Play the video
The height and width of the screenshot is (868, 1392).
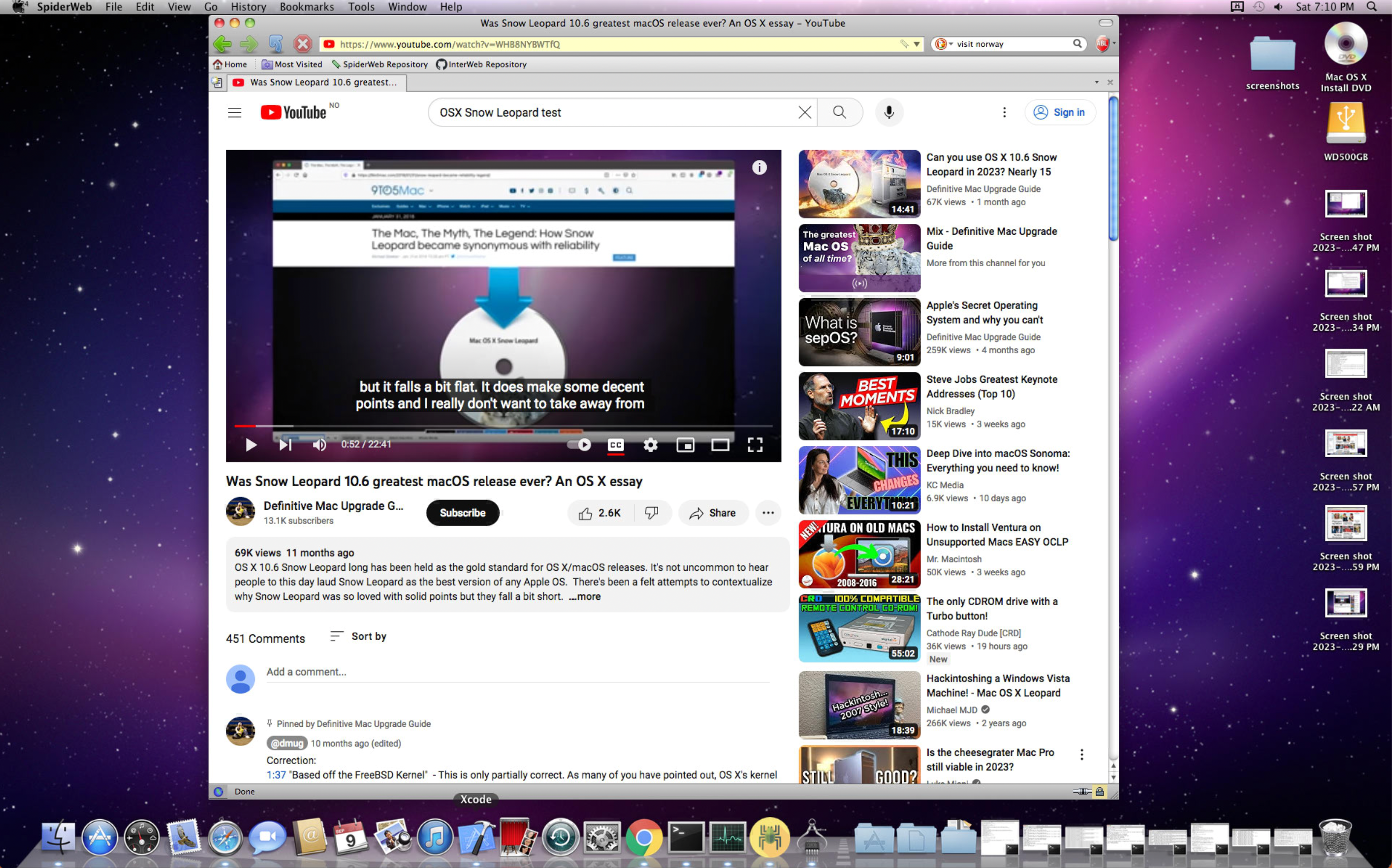(251, 444)
